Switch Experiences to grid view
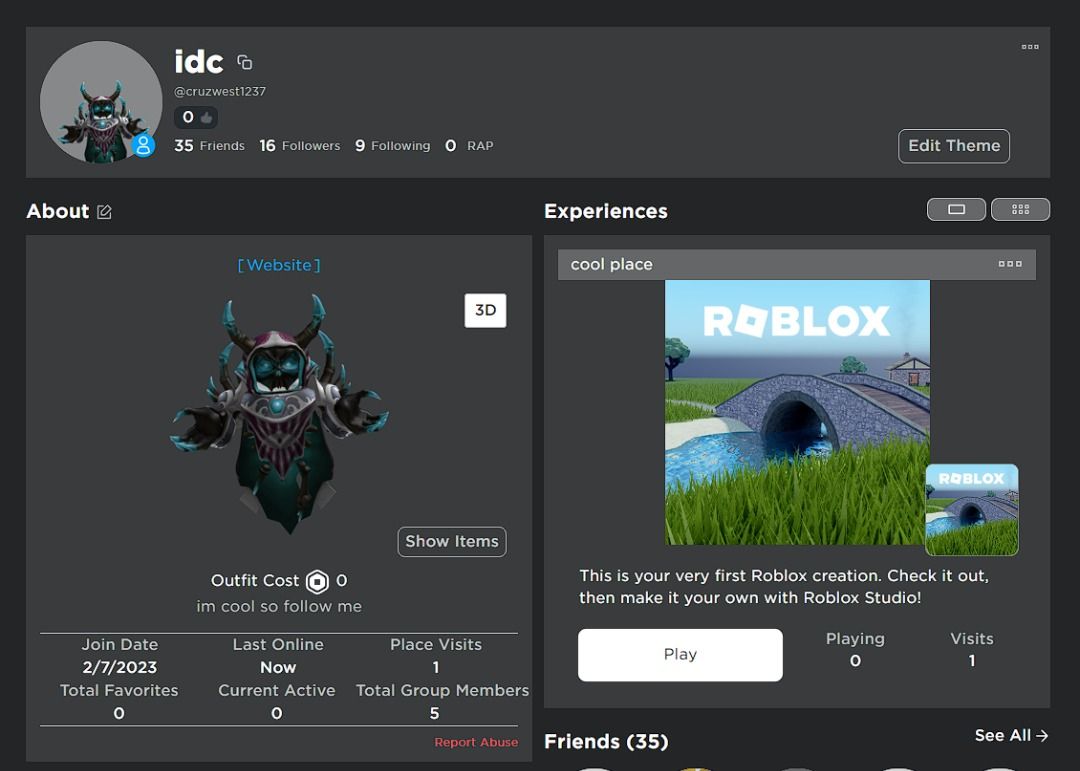1080x771 pixels. tap(1020, 209)
